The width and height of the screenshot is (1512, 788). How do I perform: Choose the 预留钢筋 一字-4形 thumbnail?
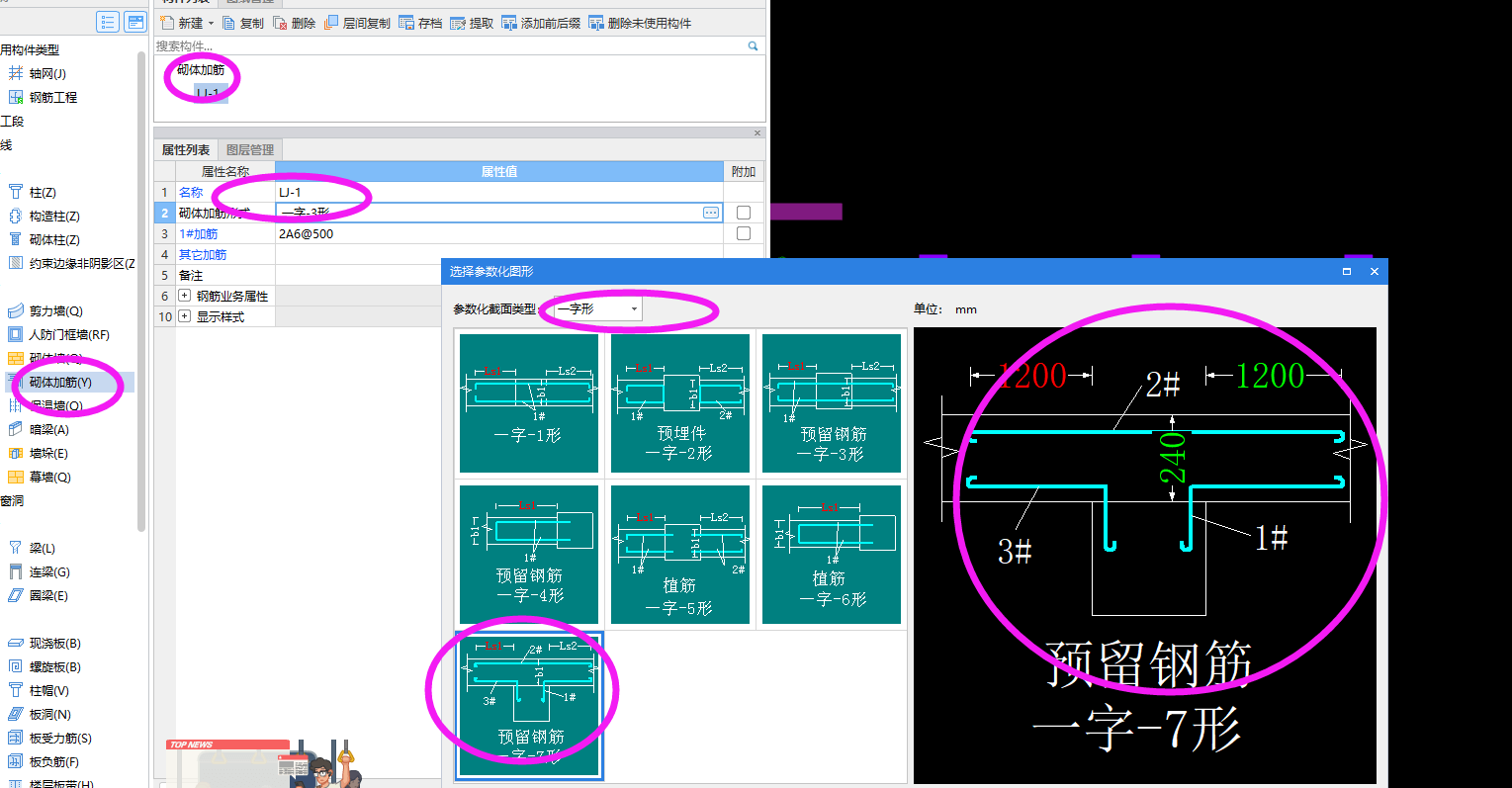[x=529, y=555]
